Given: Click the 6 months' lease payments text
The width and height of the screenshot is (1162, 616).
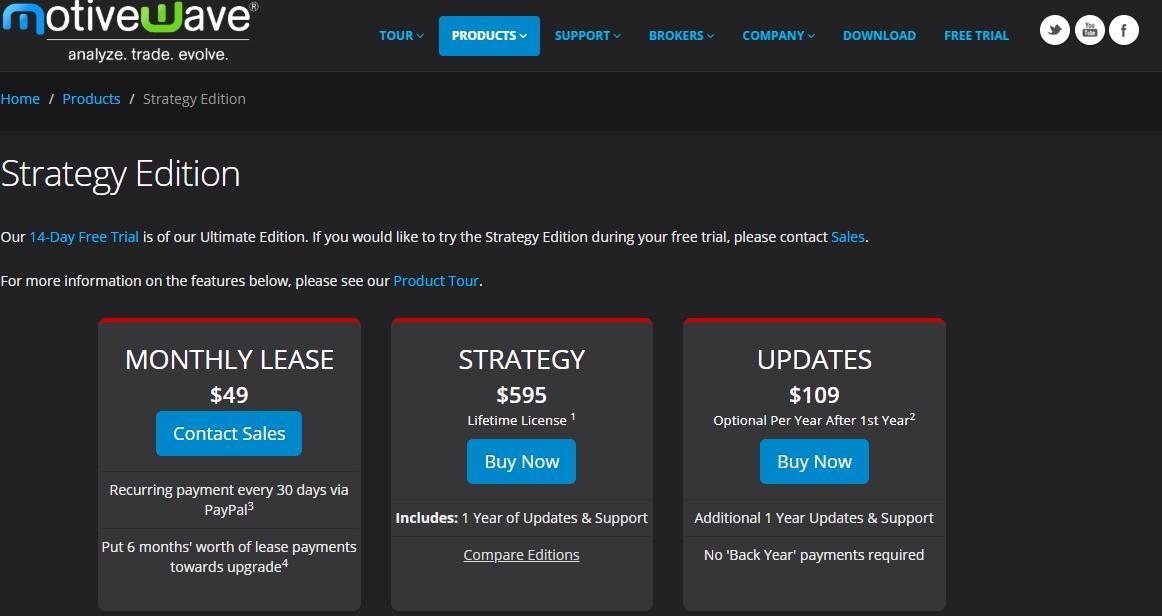Looking at the screenshot, I should point(229,556).
